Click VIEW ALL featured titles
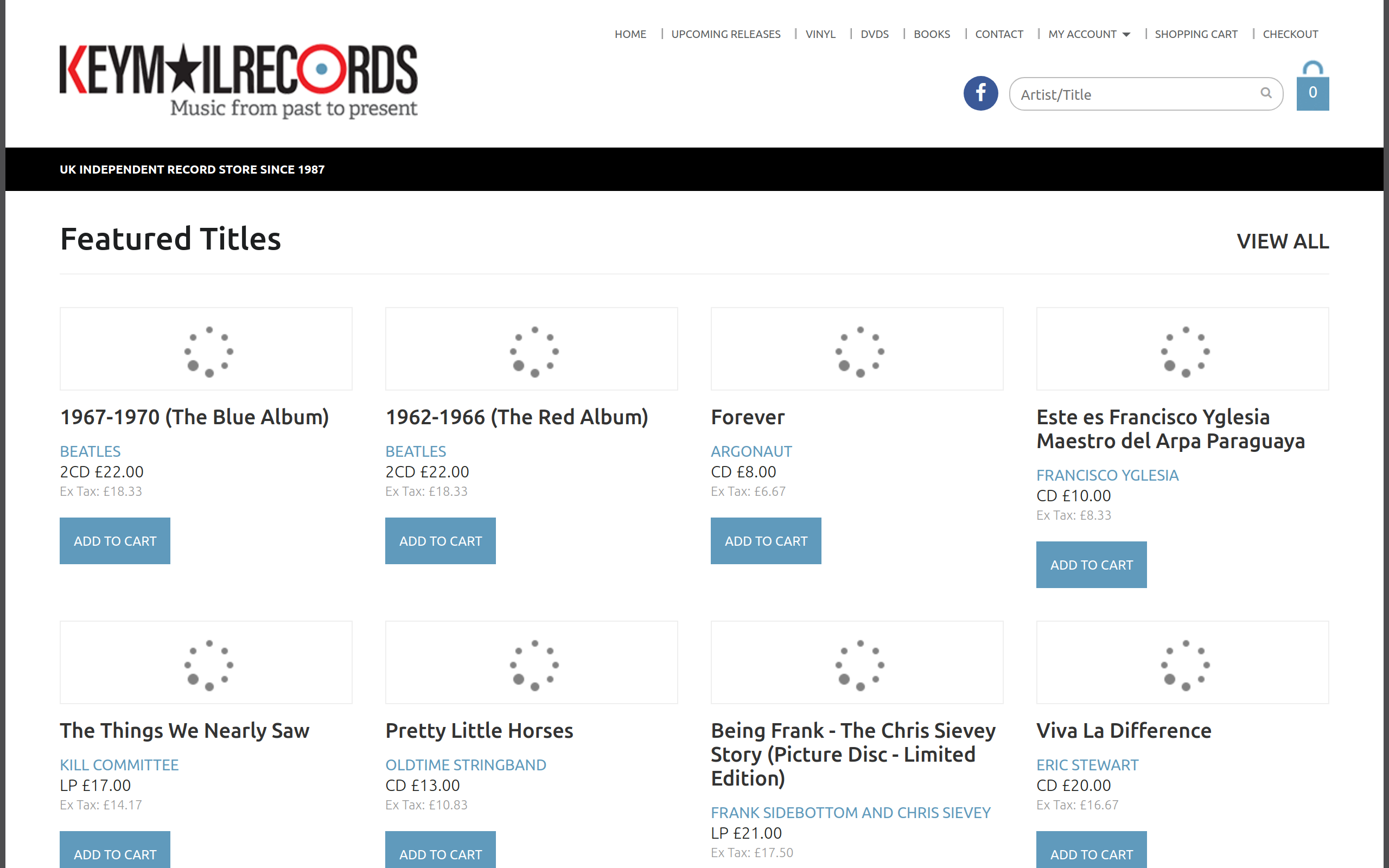Screen dimensions: 1389x868 1283,241
